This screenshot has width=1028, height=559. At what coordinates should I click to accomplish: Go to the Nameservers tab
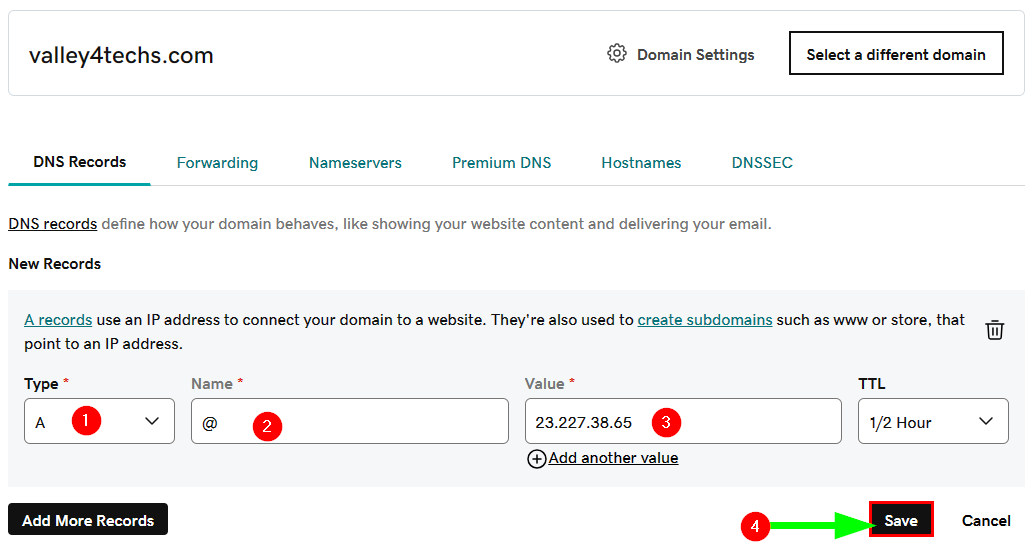(x=355, y=163)
